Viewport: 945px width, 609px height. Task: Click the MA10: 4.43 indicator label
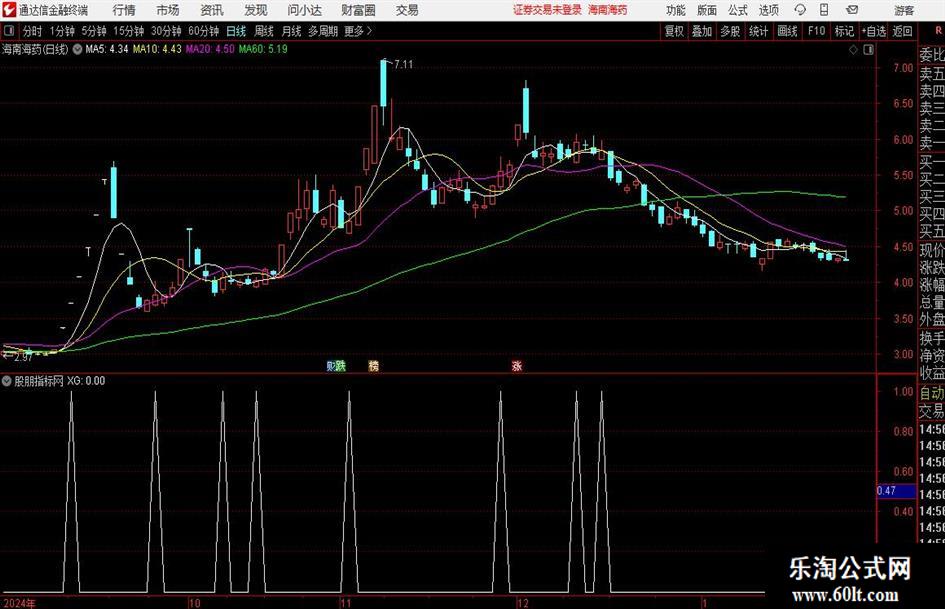tap(157, 49)
